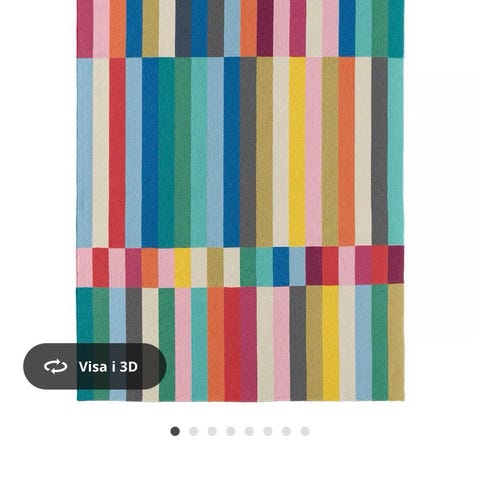Open the seventh image pagination dot
Viewport: 480px width, 480px height.
click(x=286, y=431)
